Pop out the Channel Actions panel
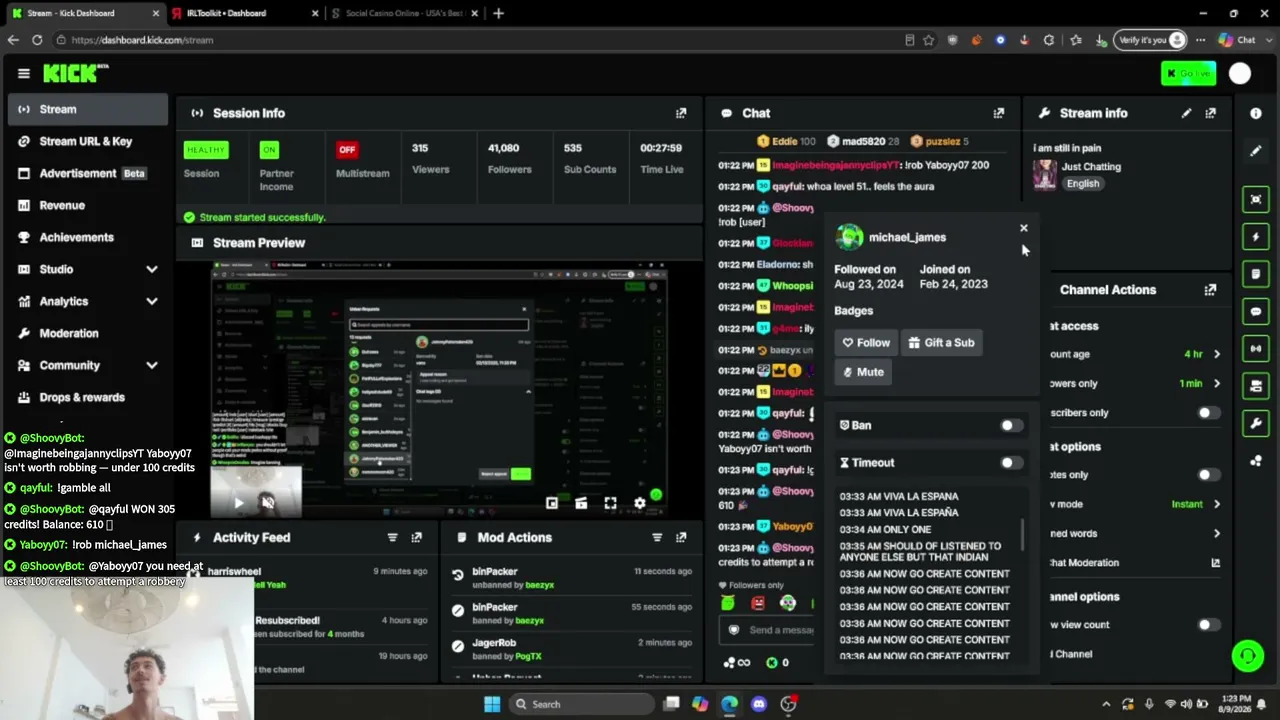The height and width of the screenshot is (720, 1280). pyautogui.click(x=1210, y=290)
